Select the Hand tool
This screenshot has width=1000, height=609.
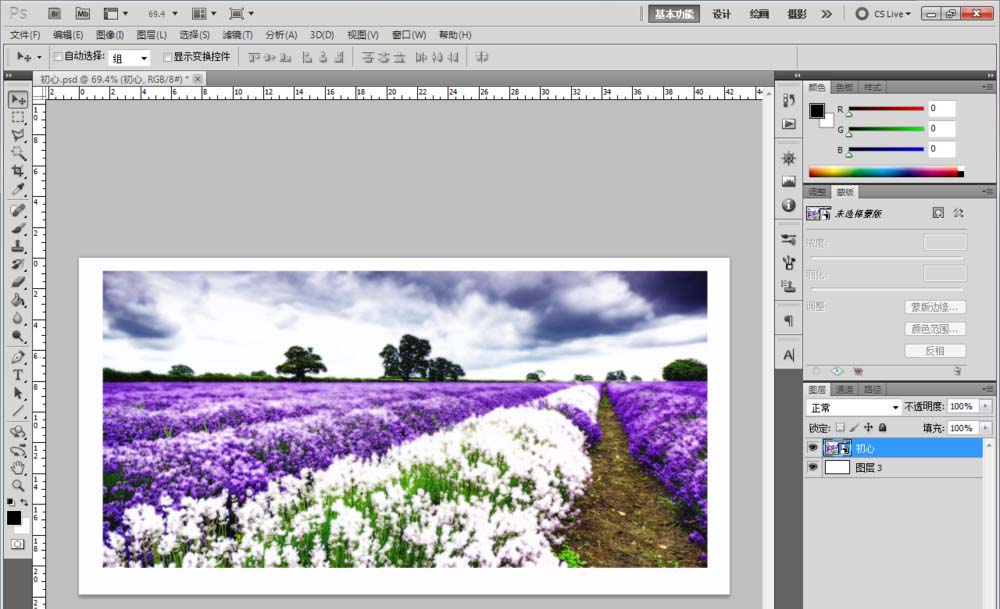18,468
